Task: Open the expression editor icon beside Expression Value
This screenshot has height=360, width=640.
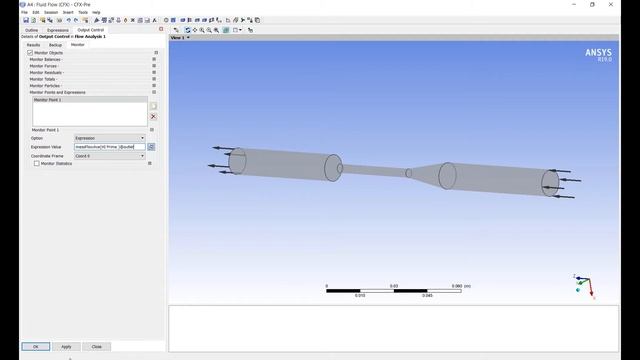Action: (151, 147)
